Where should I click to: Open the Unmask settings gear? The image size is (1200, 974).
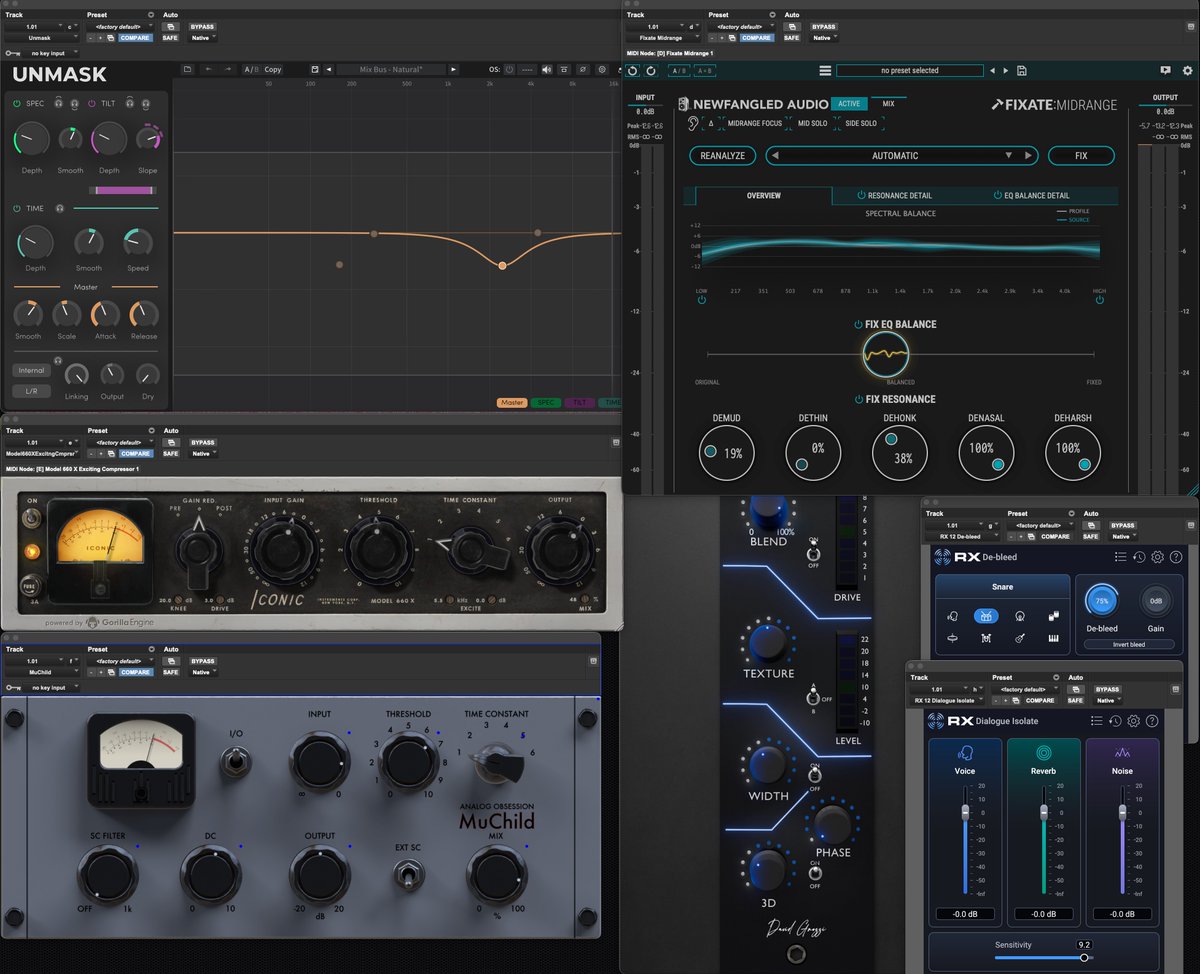coord(602,69)
